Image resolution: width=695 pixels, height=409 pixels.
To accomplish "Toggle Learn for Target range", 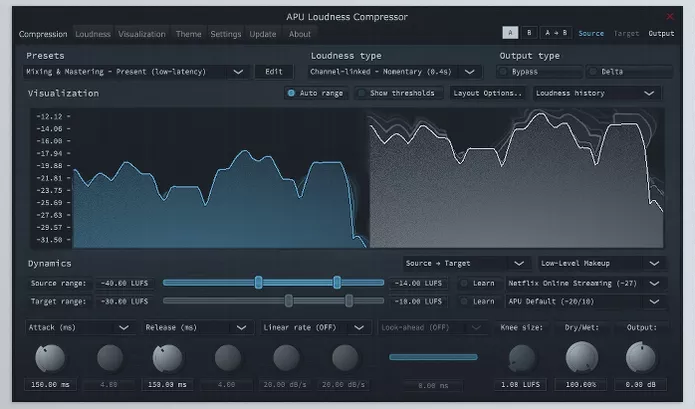I will (479, 301).
